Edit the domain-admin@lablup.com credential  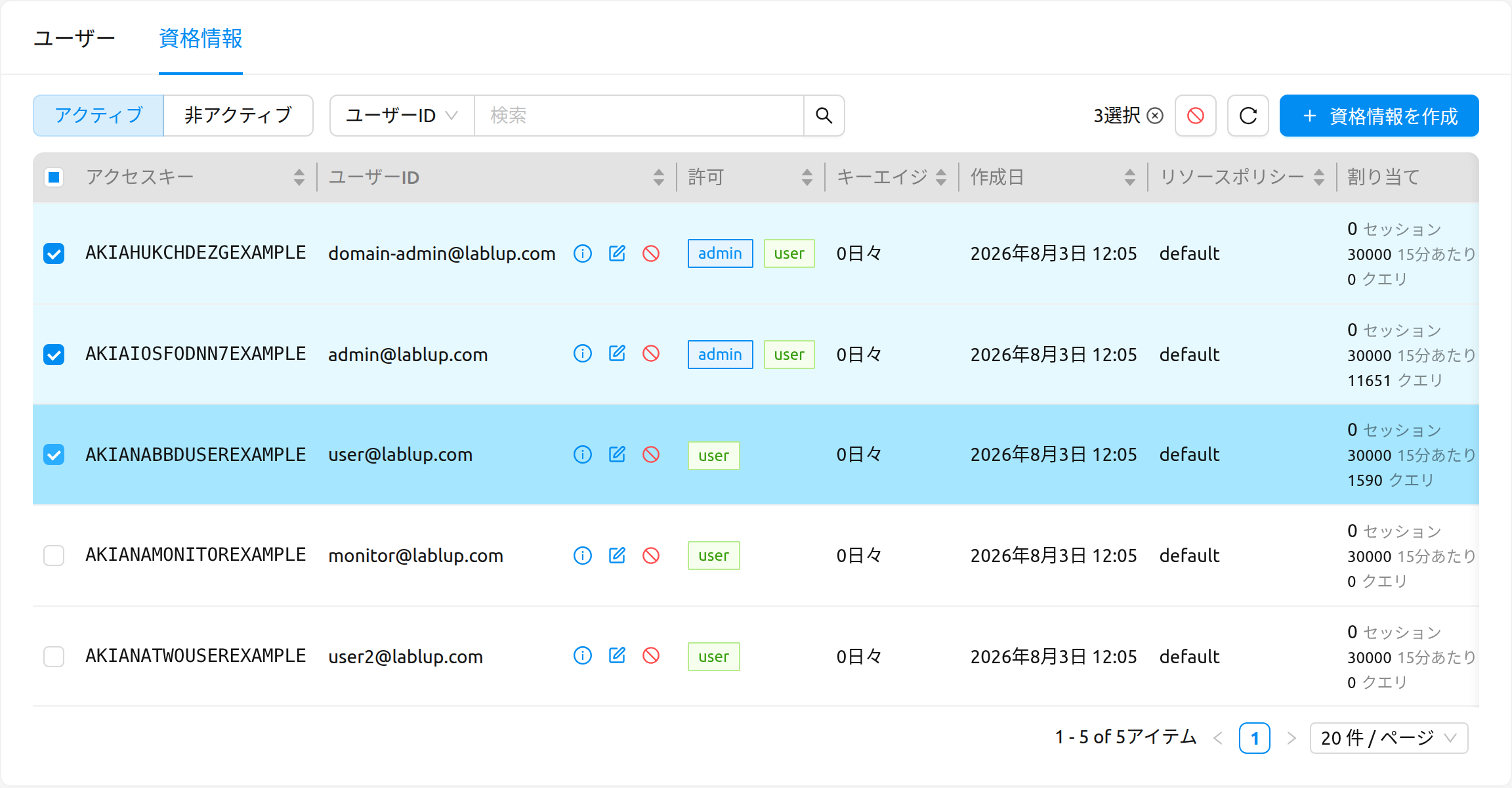(617, 253)
